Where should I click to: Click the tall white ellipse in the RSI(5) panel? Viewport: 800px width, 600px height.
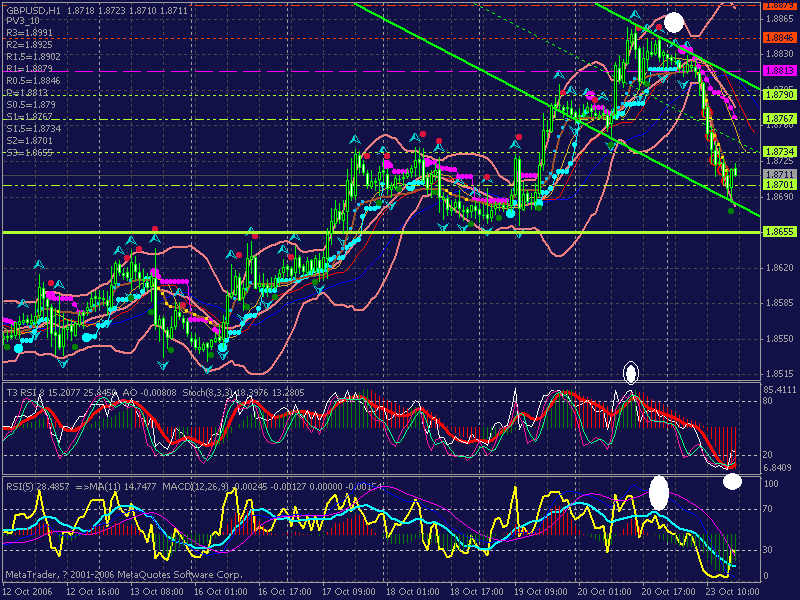tap(659, 492)
